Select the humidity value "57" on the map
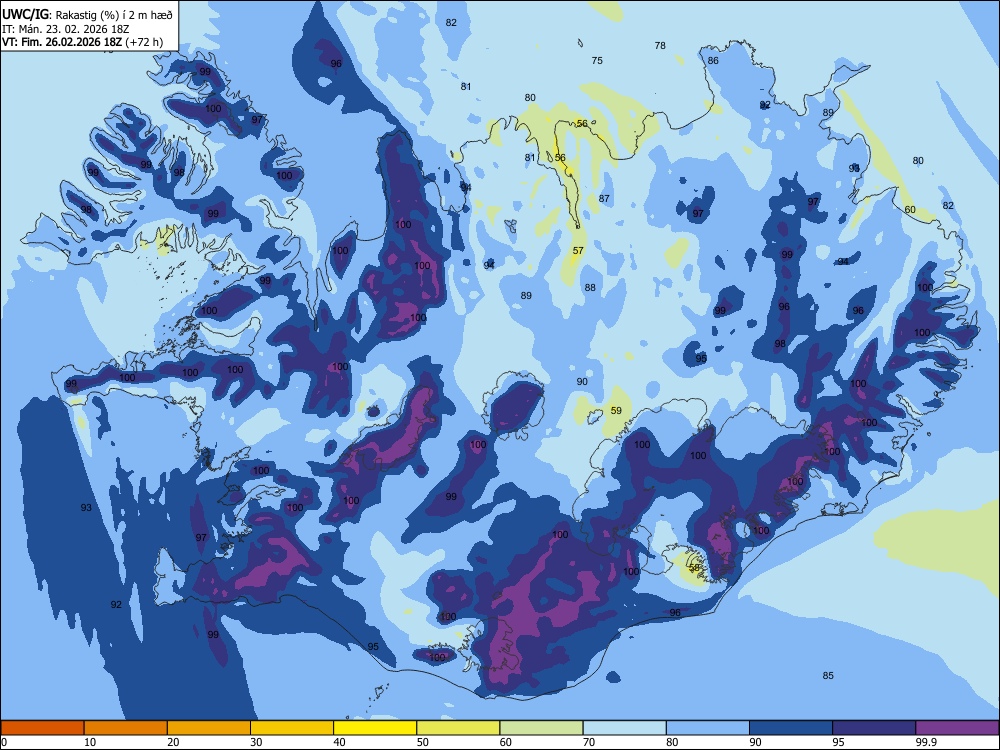The height and width of the screenshot is (750, 1000). [578, 251]
